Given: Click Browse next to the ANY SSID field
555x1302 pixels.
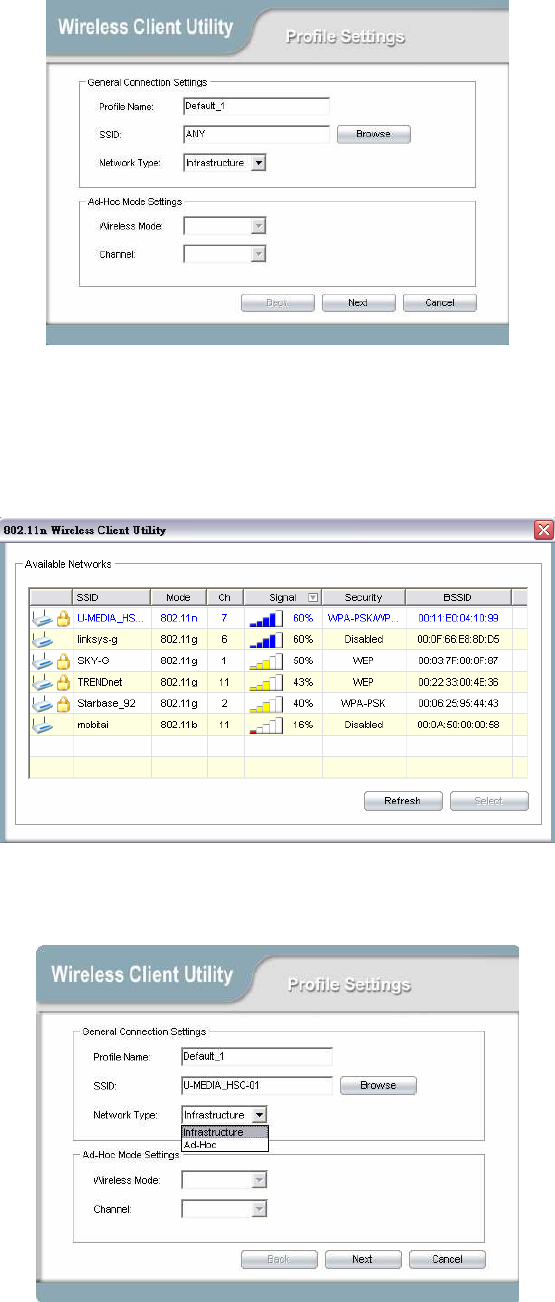Looking at the screenshot, I should pyautogui.click(x=373, y=133).
